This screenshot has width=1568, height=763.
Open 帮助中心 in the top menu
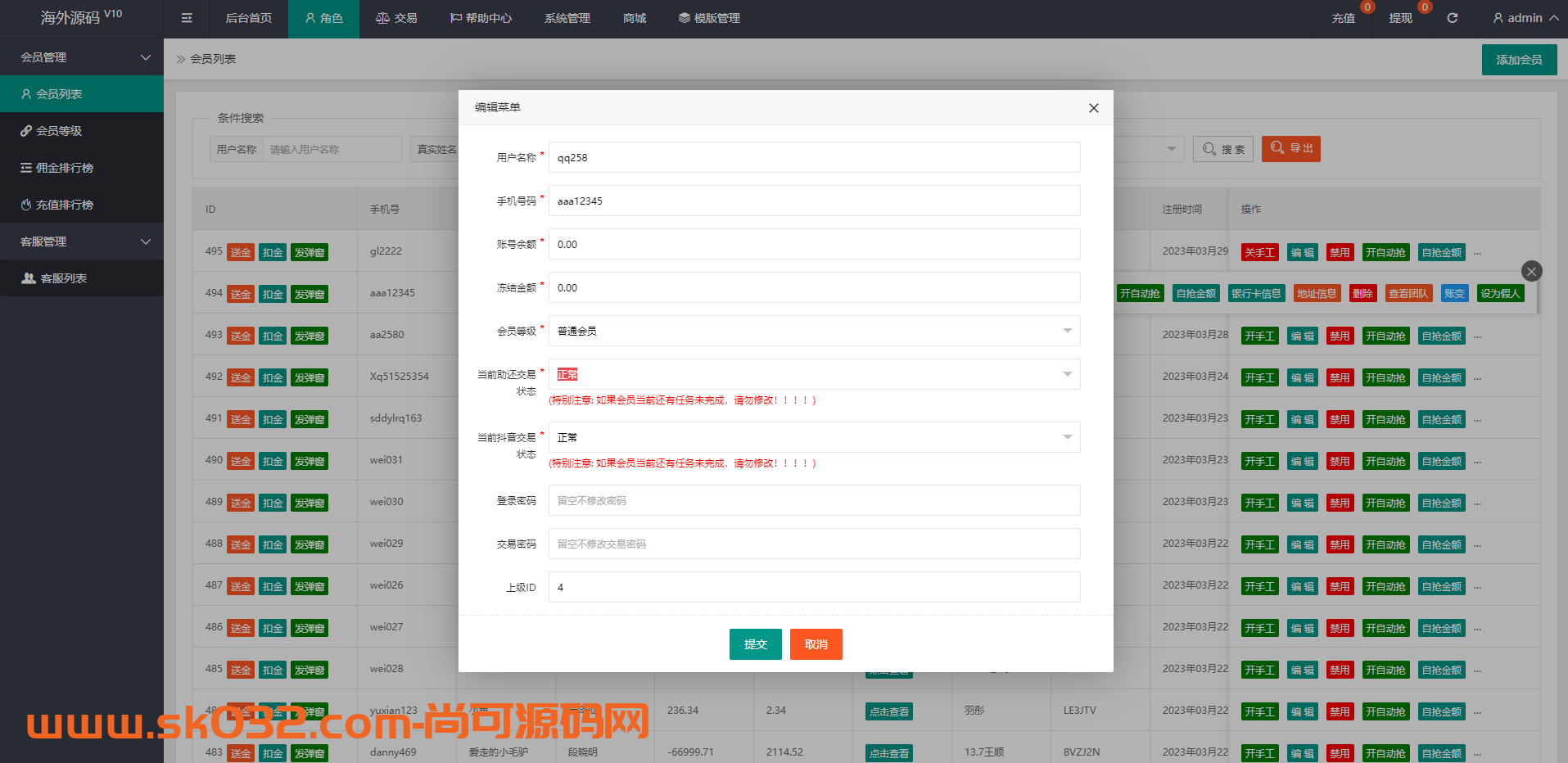tap(481, 18)
